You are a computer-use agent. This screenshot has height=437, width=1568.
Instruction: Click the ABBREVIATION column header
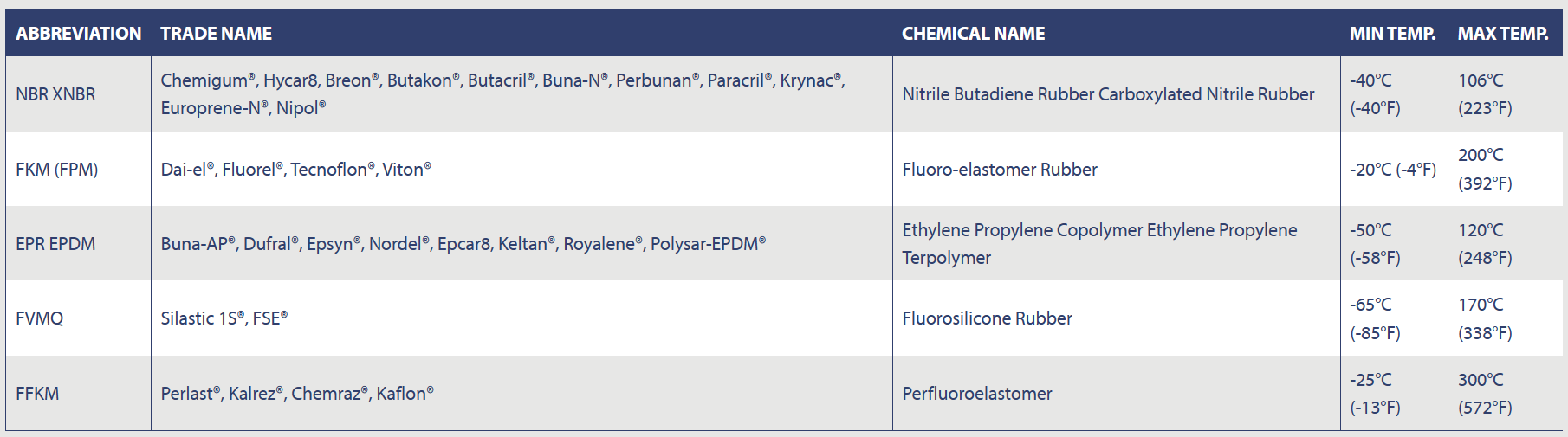[x=78, y=34]
